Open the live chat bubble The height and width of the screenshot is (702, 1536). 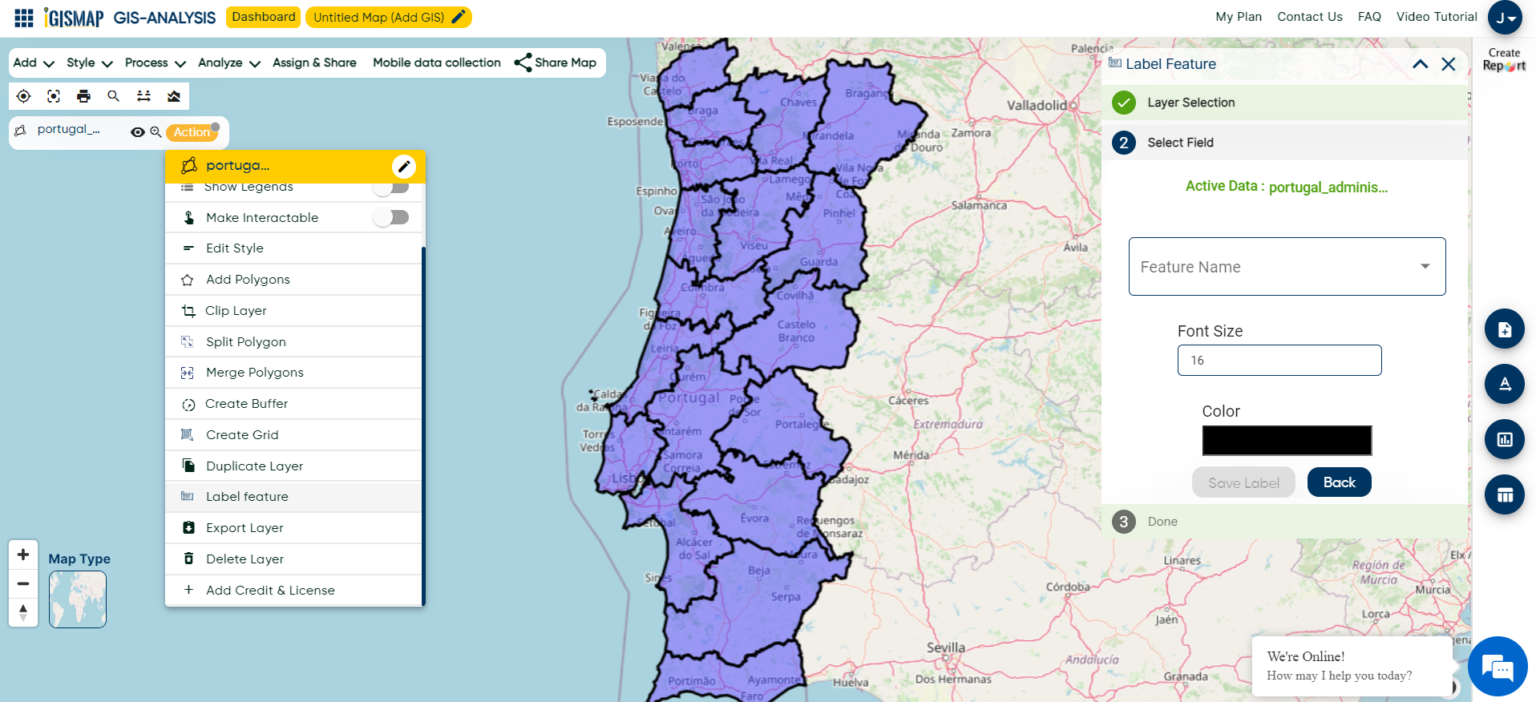1497,666
